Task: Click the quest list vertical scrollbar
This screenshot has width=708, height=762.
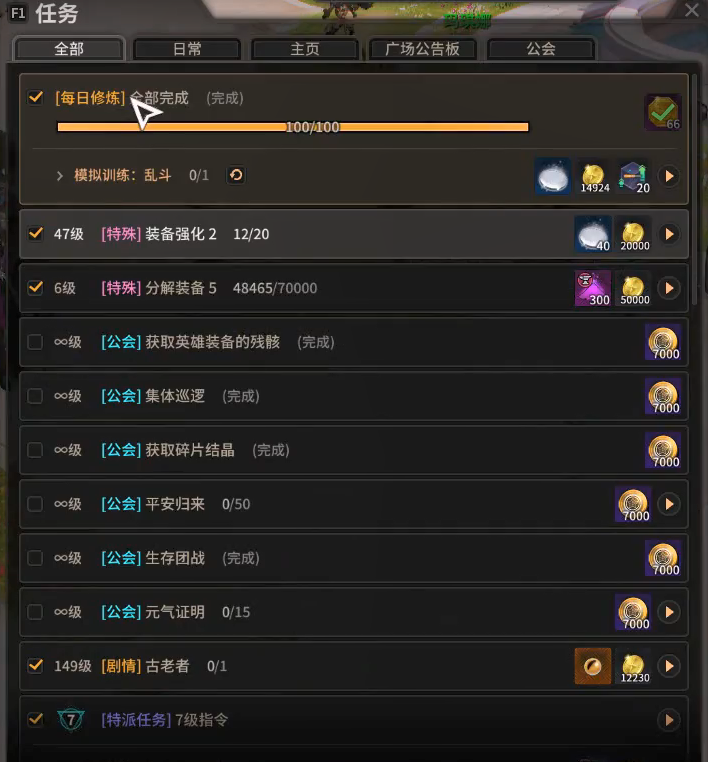Action: [x=695, y=190]
